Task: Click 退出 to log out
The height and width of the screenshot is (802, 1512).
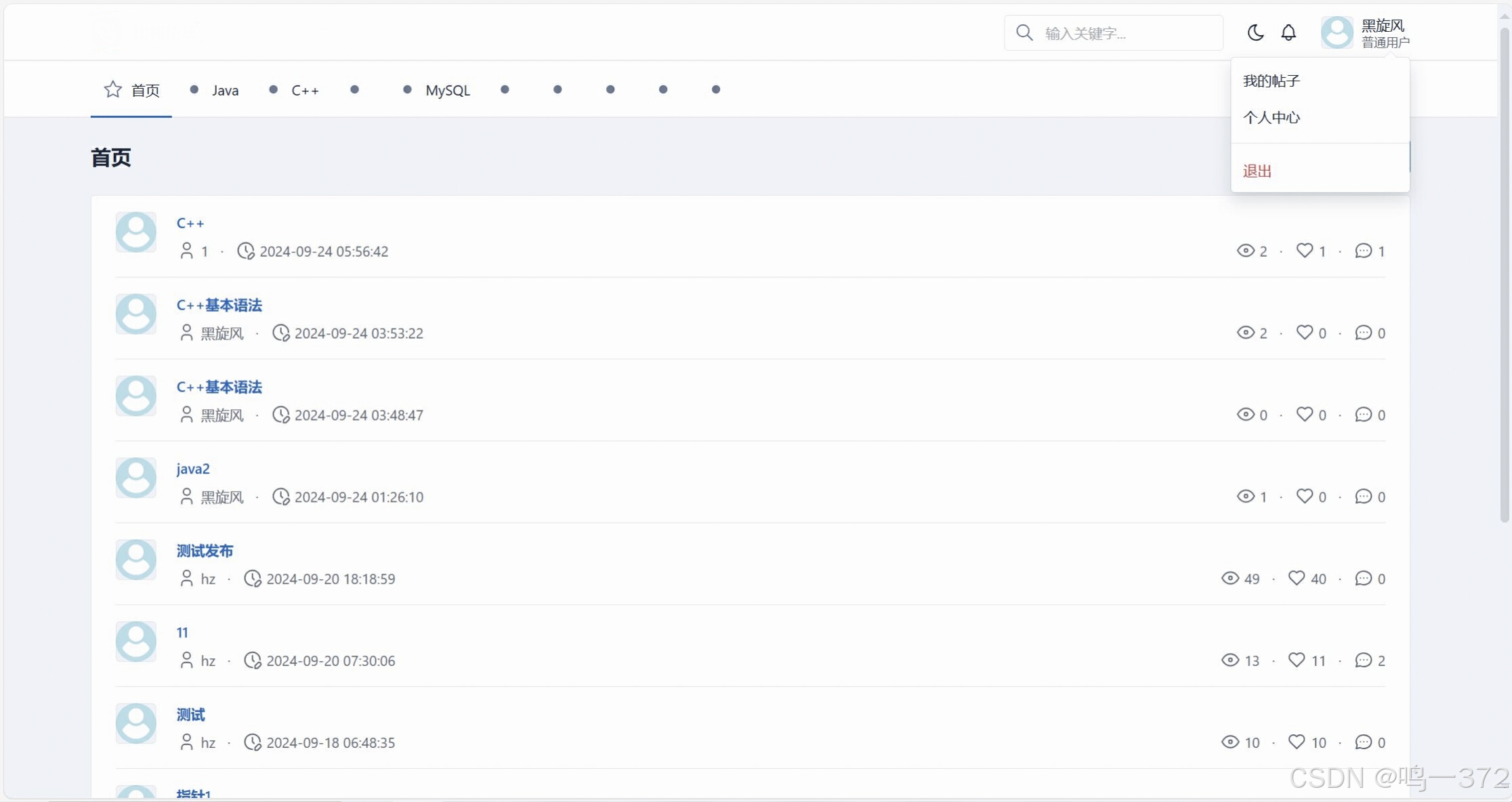Action: click(x=1257, y=171)
